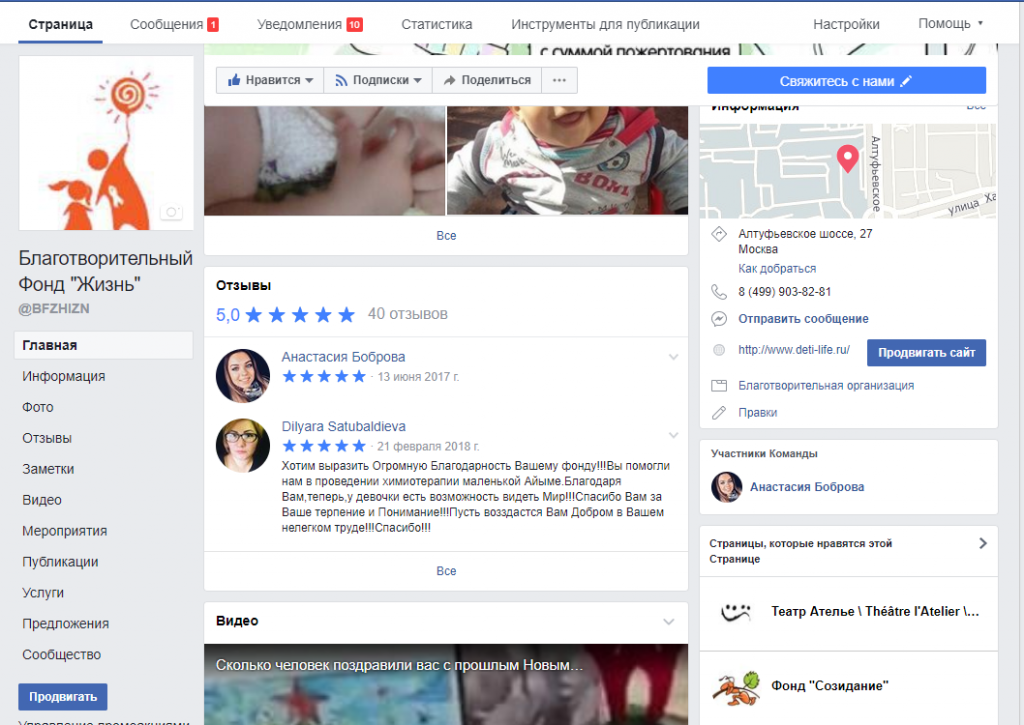
Task: Open the Уведомления tab
Action: pyautogui.click(x=310, y=24)
